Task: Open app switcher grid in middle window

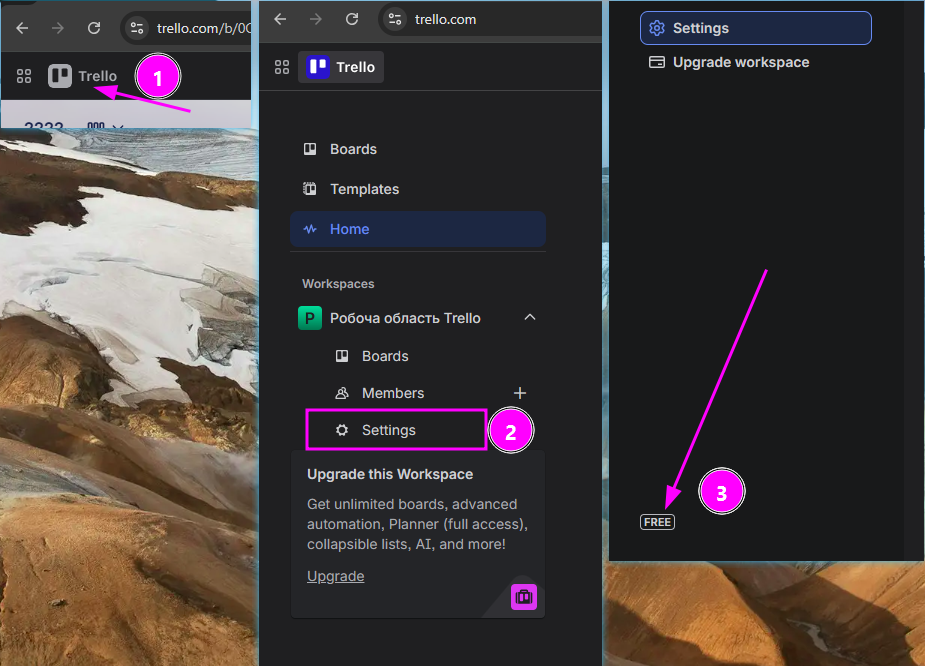Action: pos(282,67)
